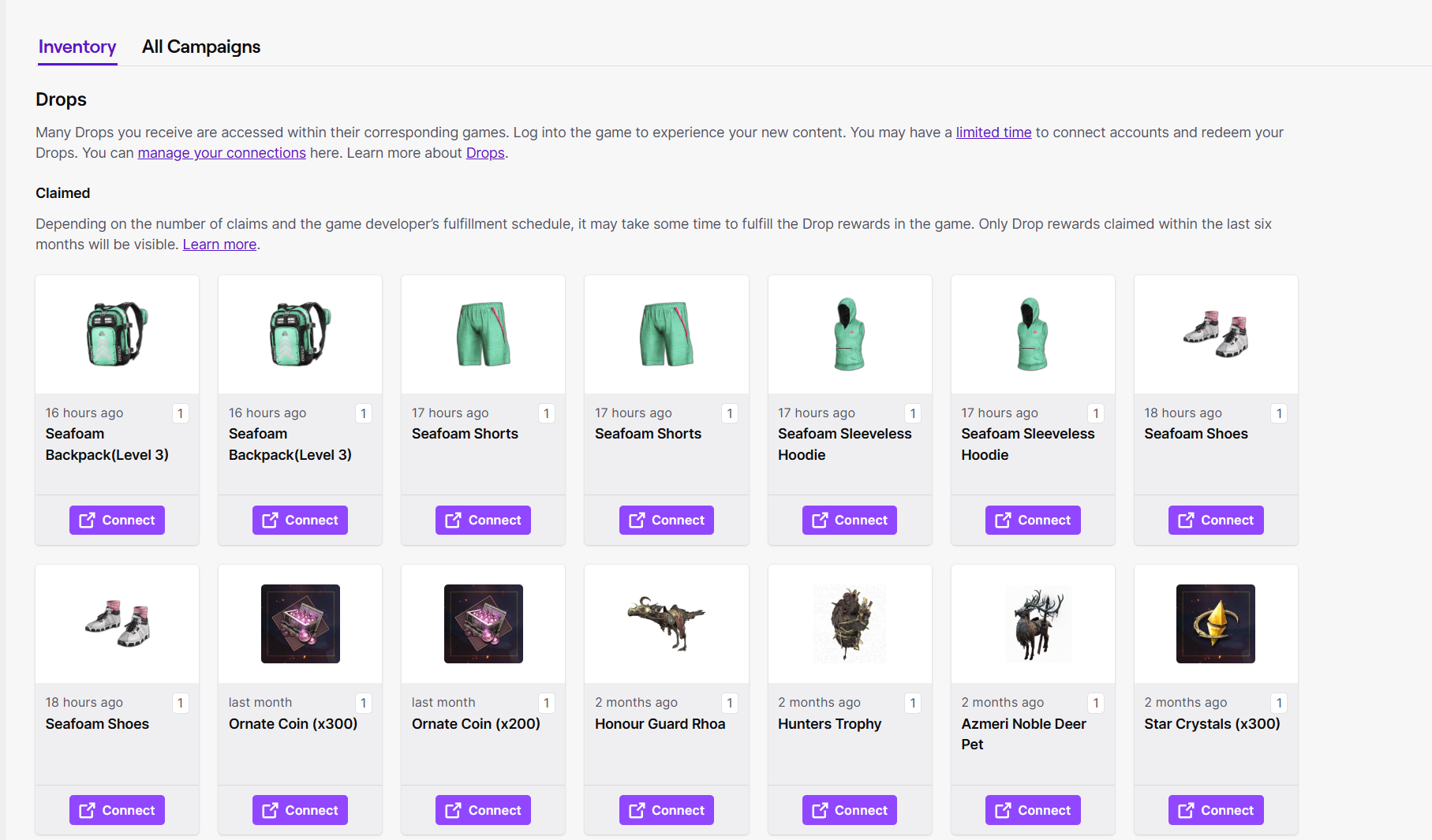Click the Hunters Trophy item image
Screen dimensions: 1432x840
[x=850, y=624]
